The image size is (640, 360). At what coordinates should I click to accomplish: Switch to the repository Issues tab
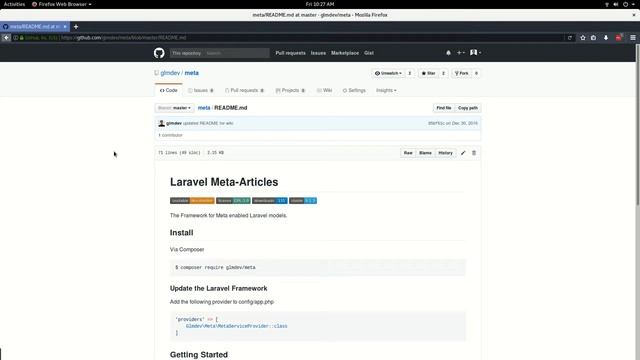pos(201,90)
